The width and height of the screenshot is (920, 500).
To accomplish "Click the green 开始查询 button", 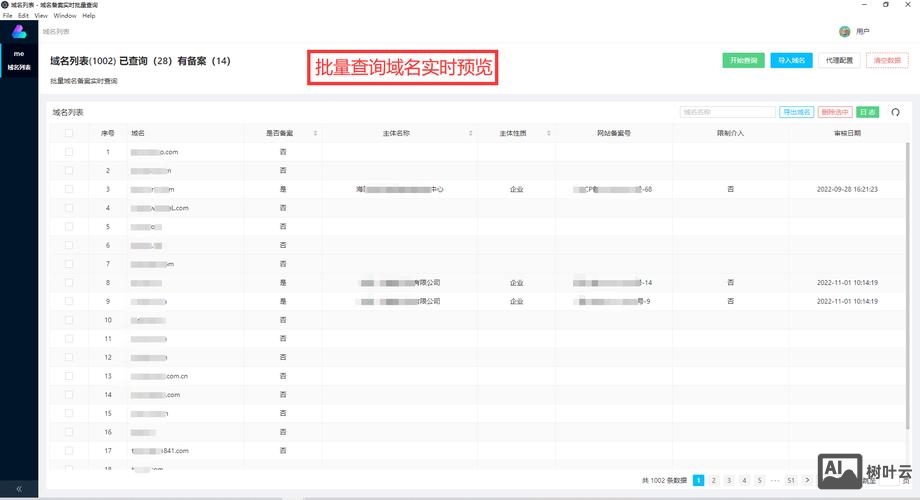I will (744, 60).
